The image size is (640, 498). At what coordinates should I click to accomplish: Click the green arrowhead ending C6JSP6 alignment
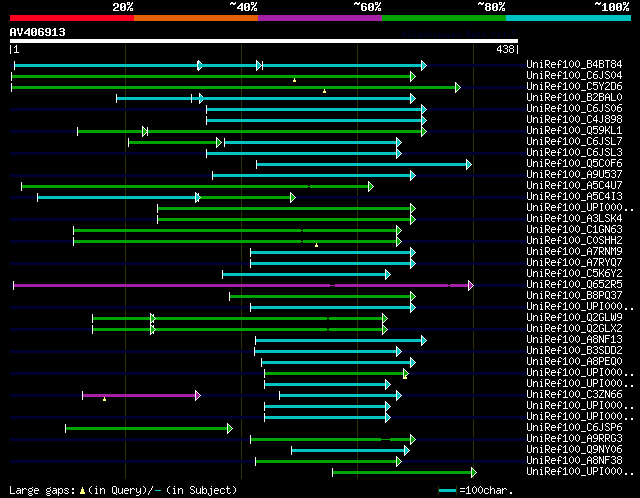(x=230, y=428)
